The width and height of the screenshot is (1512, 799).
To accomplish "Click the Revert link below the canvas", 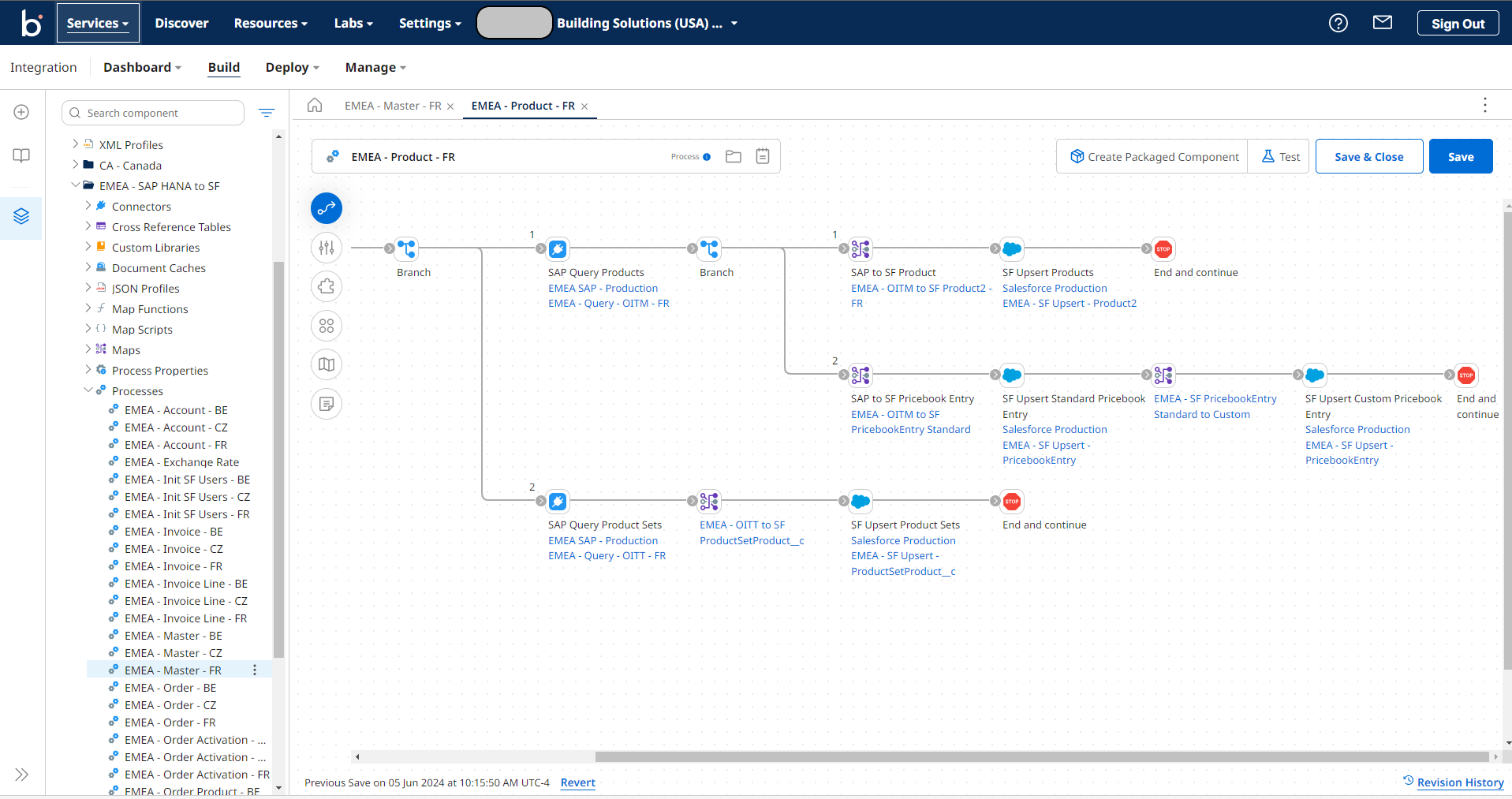I will (577, 782).
